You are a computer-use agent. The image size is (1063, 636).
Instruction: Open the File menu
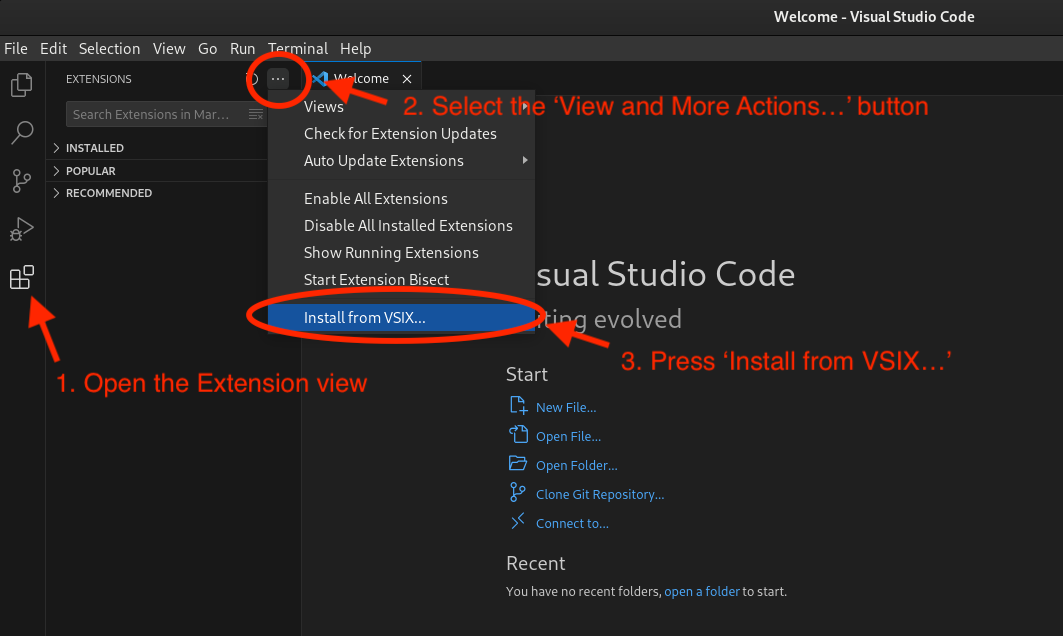tap(16, 49)
